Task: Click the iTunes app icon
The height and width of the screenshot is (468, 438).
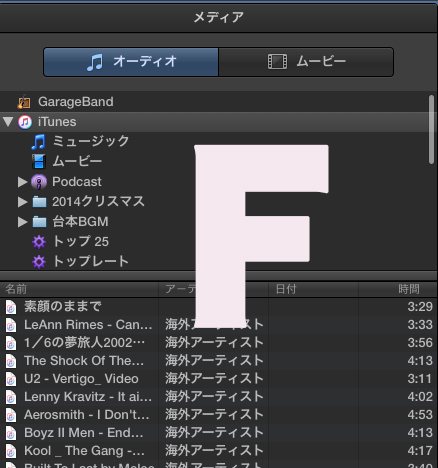Action: (x=25, y=122)
